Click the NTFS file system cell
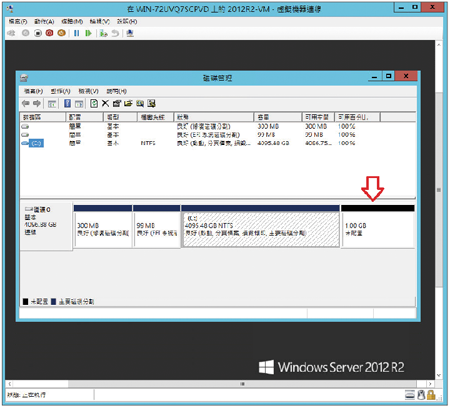Image resolution: width=450 pixels, height=408 pixels. coord(148,143)
